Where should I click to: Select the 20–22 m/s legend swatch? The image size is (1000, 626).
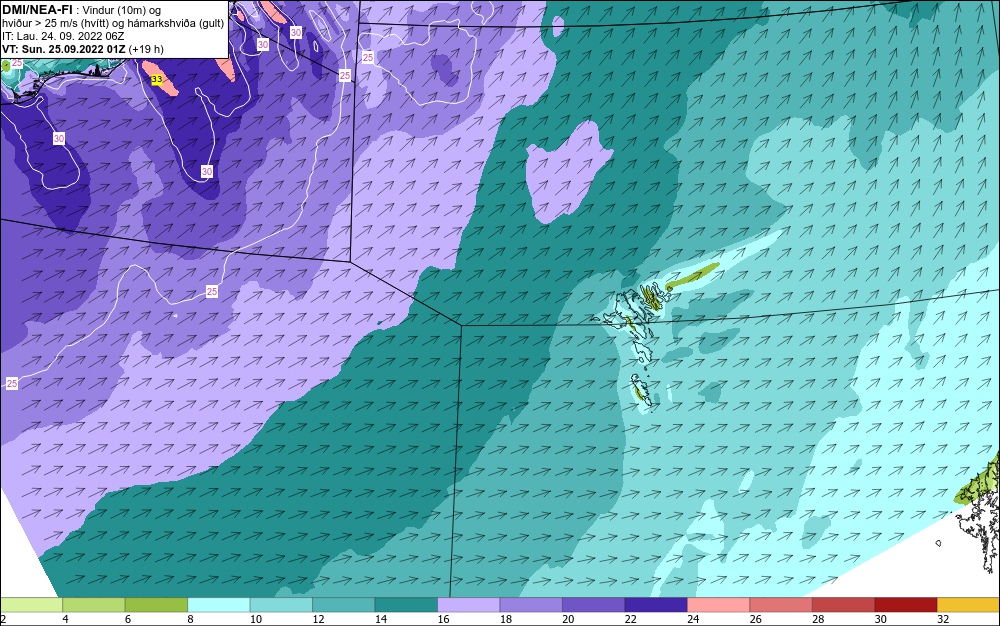click(594, 605)
